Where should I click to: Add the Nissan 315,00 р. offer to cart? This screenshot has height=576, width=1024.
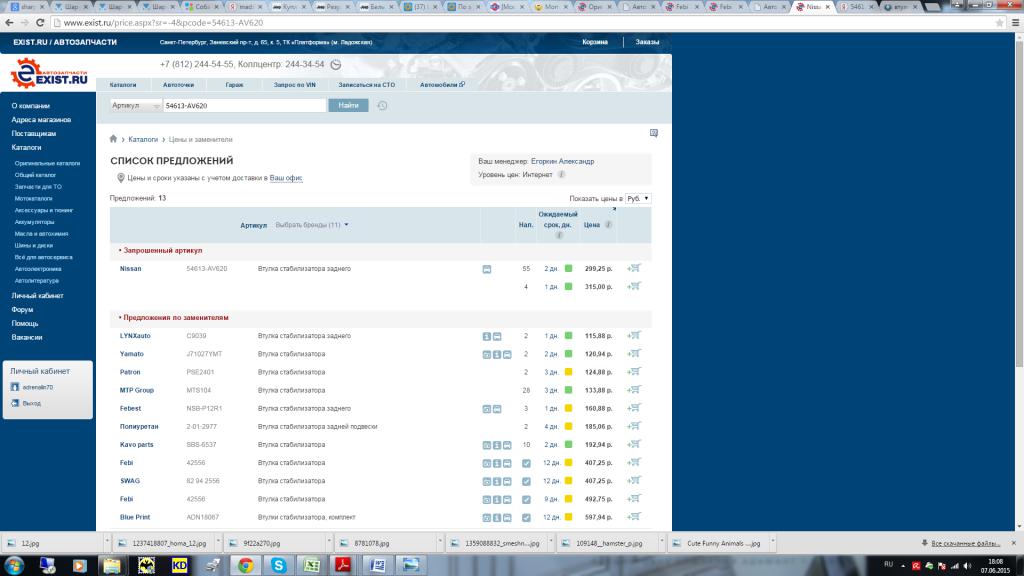click(633, 286)
